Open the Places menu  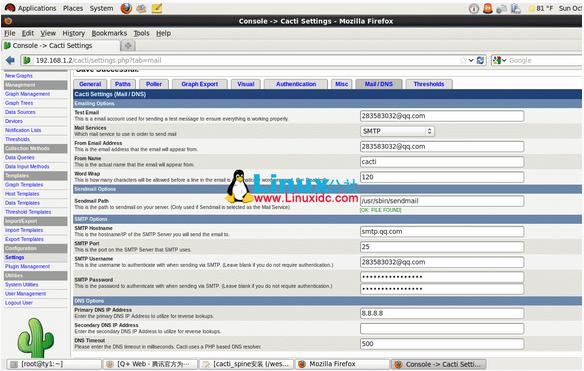point(73,8)
